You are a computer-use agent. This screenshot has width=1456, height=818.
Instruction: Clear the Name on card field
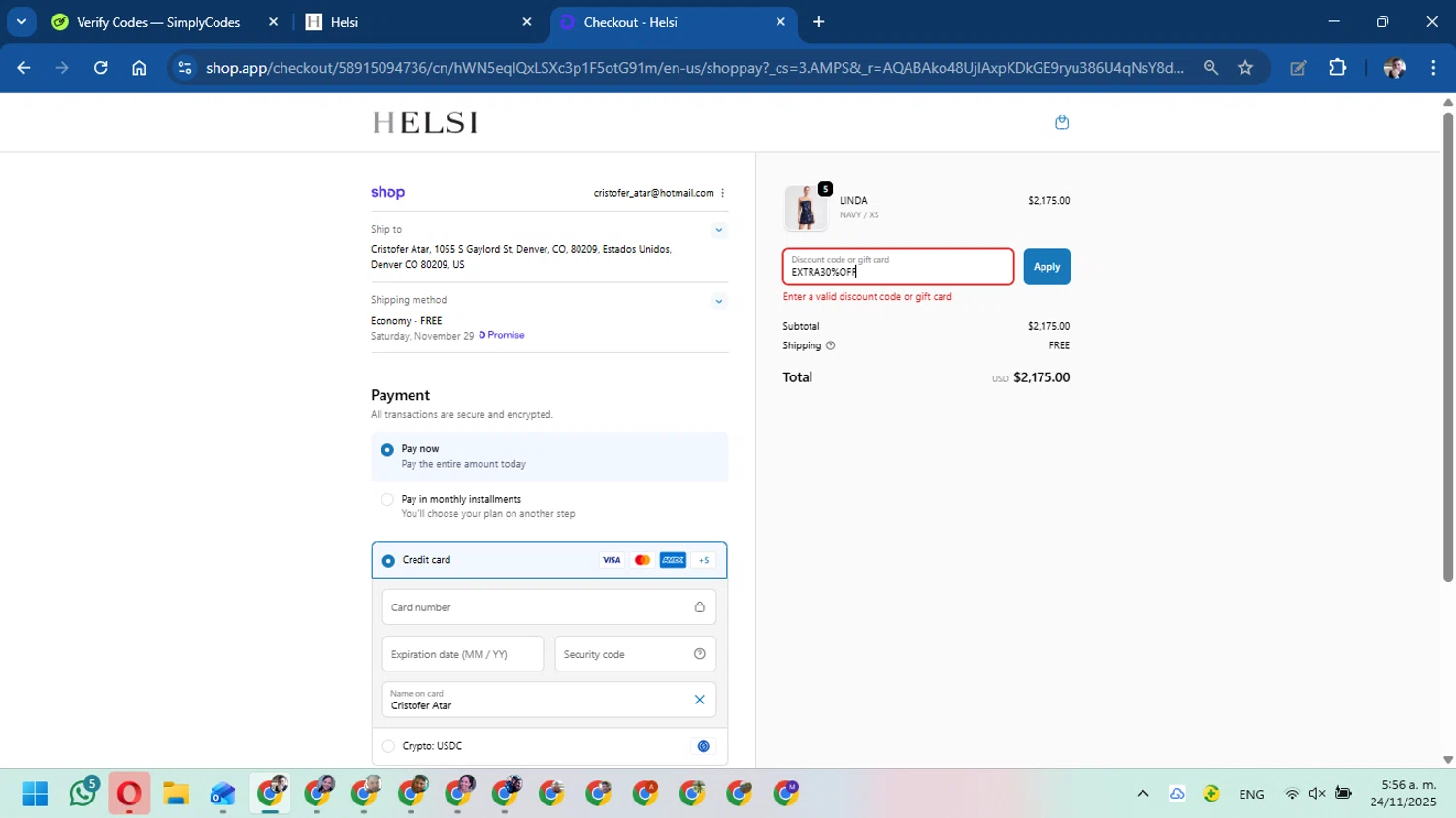tap(699, 700)
